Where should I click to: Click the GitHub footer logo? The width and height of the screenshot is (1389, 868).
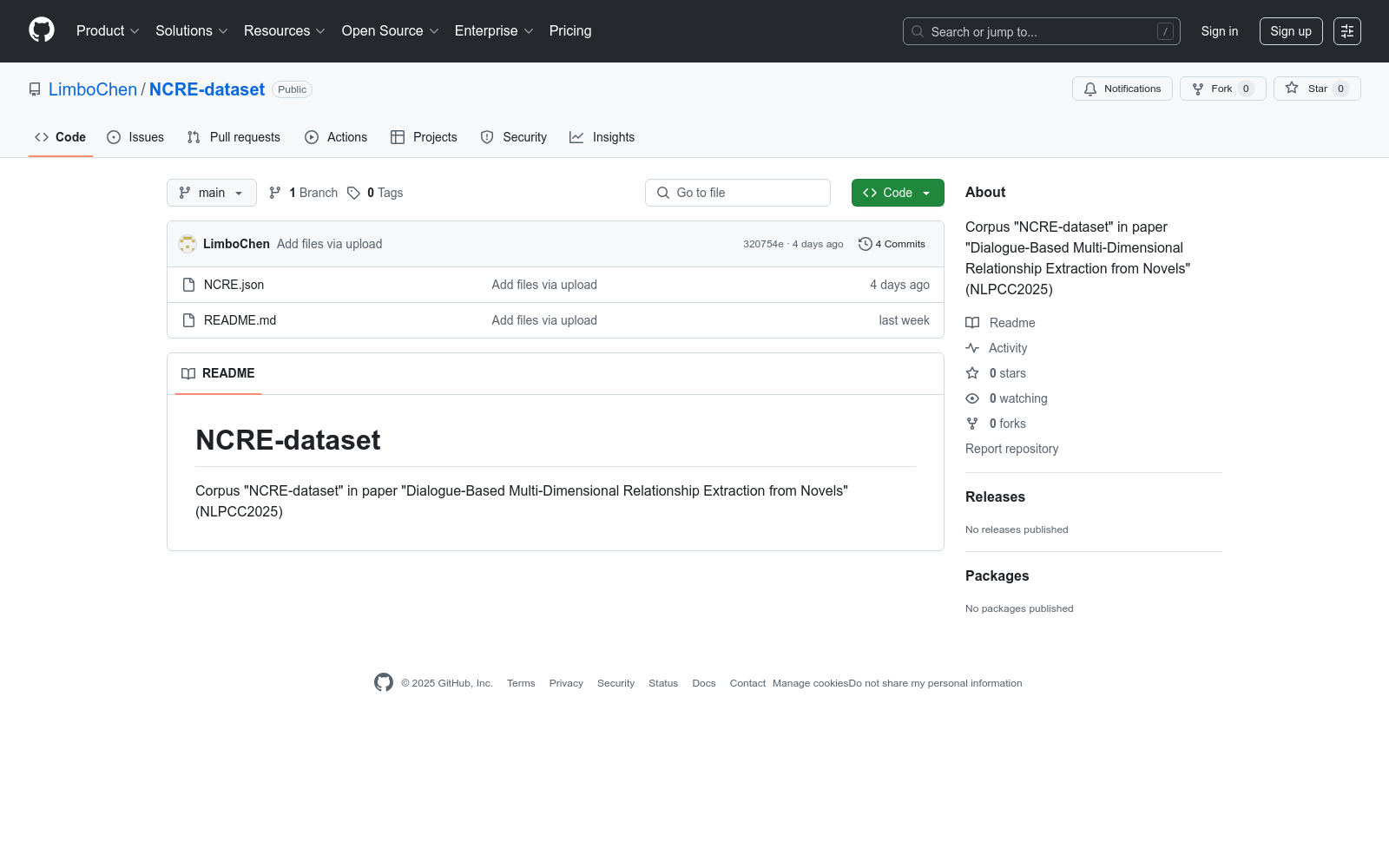[x=384, y=683]
